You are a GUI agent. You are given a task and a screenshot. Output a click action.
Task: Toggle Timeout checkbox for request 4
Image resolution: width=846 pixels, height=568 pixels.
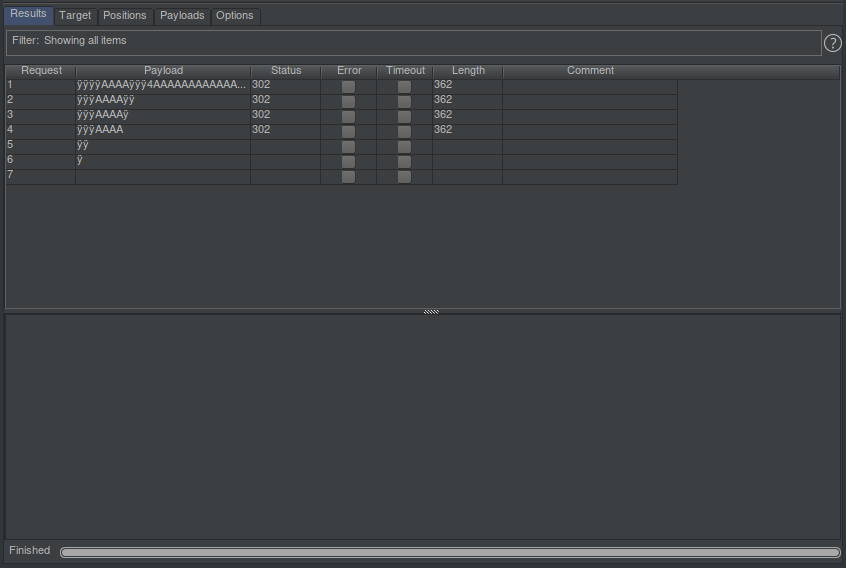pos(404,132)
